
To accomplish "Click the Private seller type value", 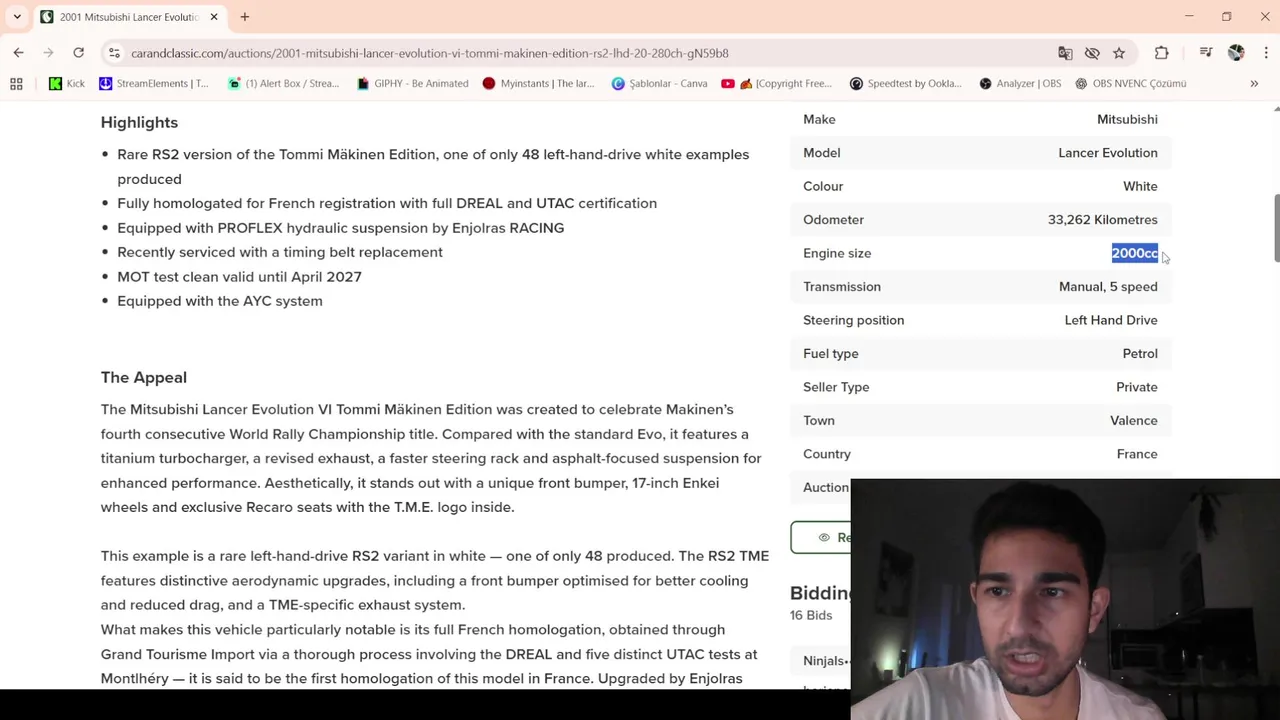I will click(x=1137, y=387).
